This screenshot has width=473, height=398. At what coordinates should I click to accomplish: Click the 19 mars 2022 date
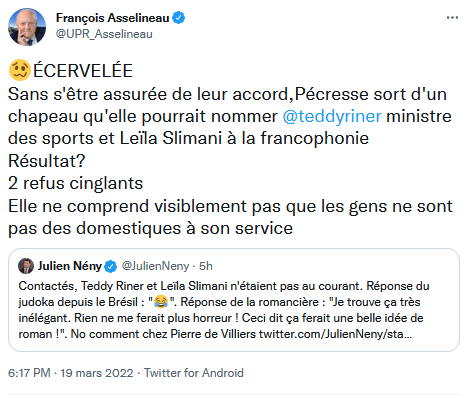[x=97, y=373]
